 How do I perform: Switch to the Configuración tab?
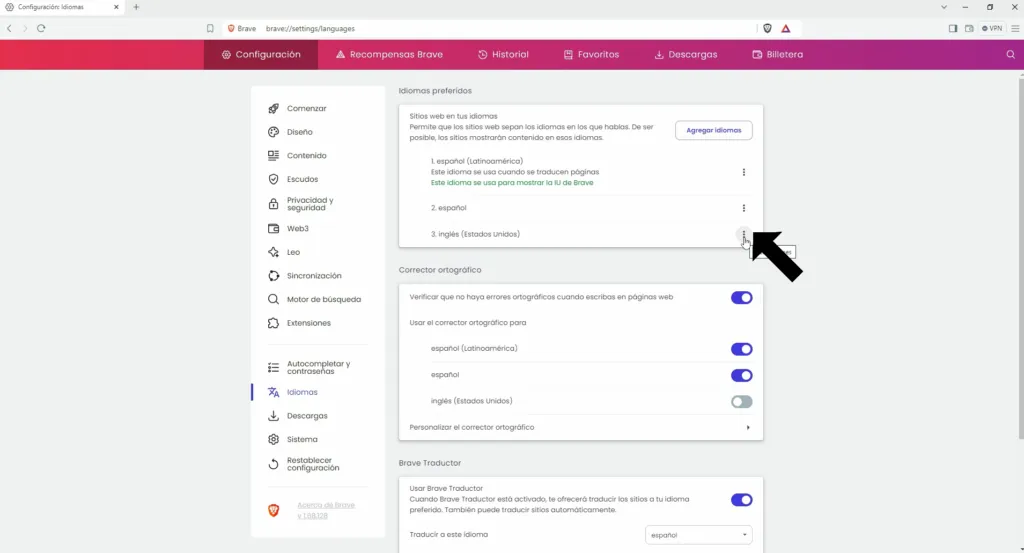261,55
